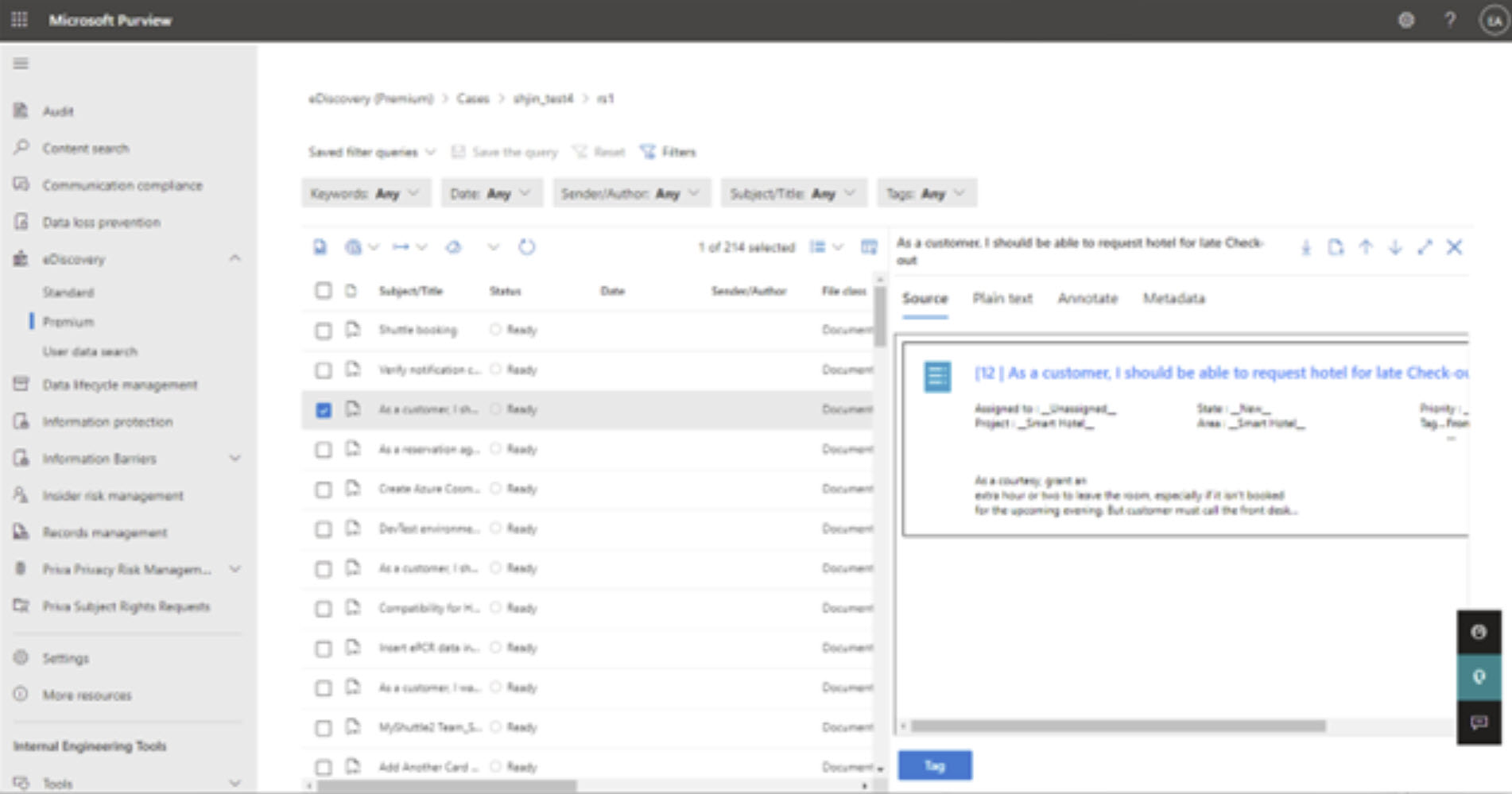This screenshot has height=794, width=1512.
Task: Switch to the Plain text tab
Action: tap(1002, 299)
